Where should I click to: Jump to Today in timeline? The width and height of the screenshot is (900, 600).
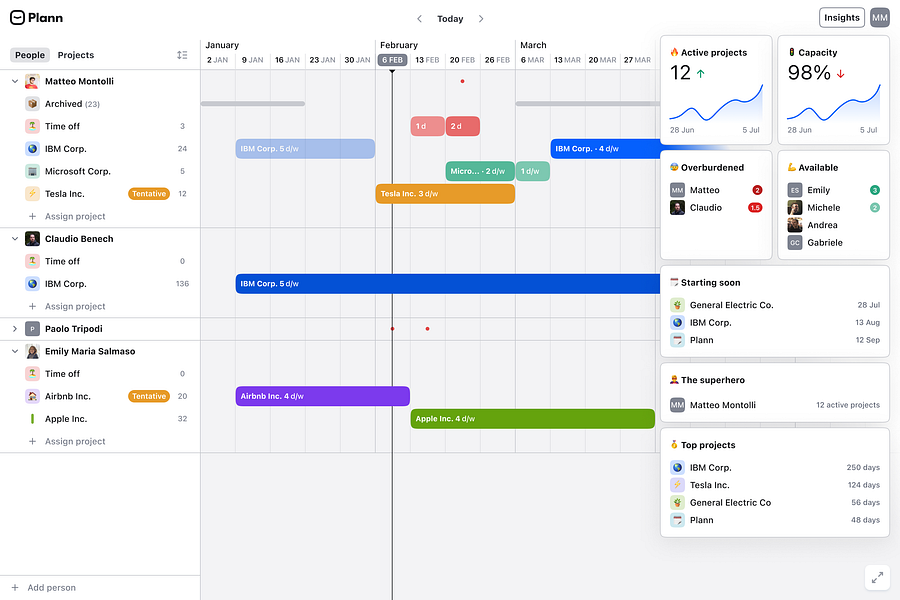point(450,19)
